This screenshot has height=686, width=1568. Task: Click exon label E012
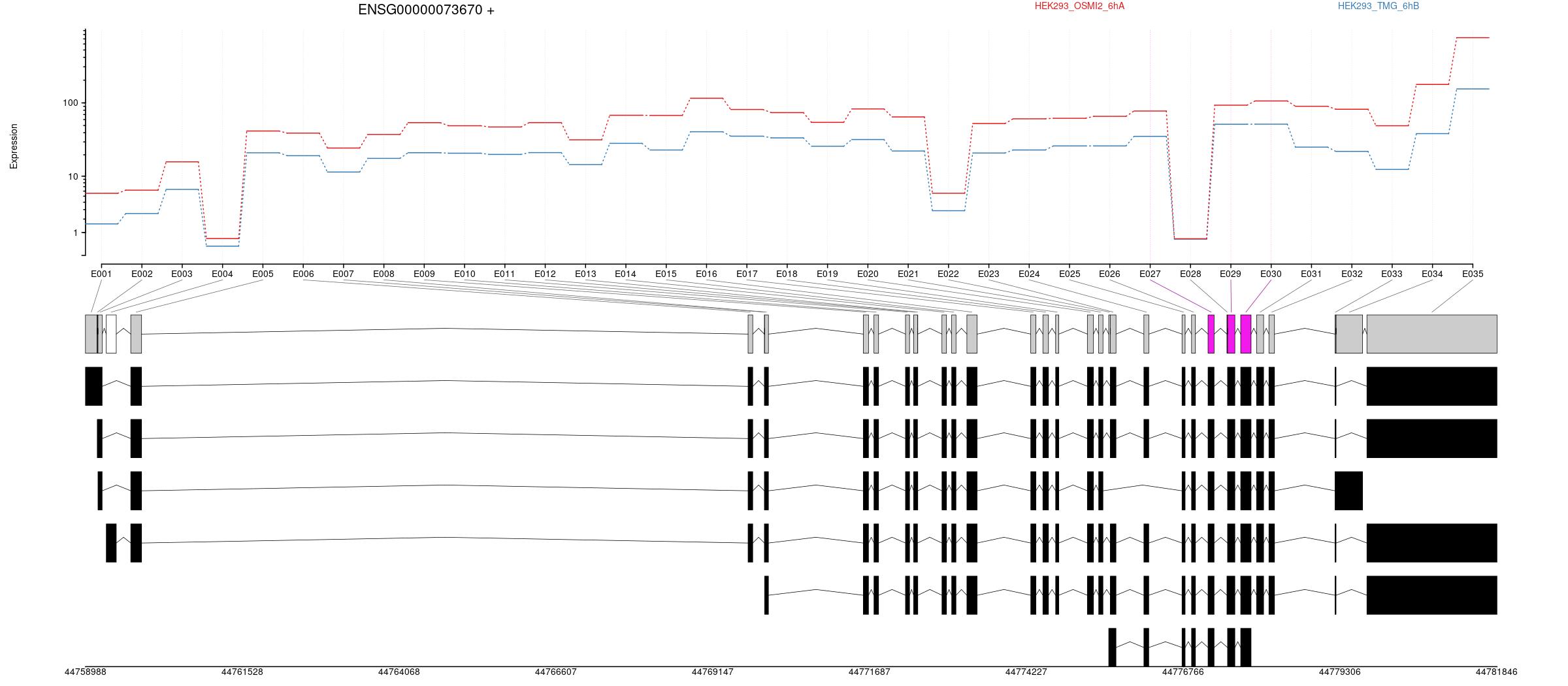click(x=545, y=274)
